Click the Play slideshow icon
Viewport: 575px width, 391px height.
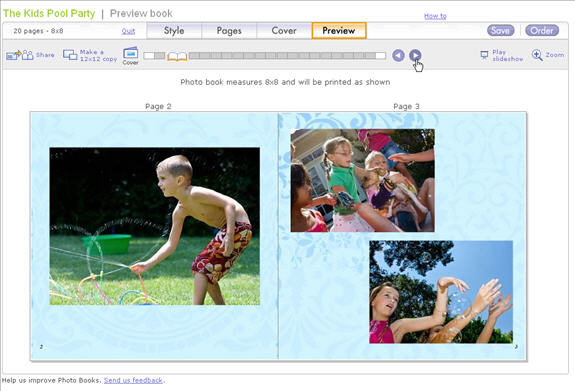click(484, 55)
